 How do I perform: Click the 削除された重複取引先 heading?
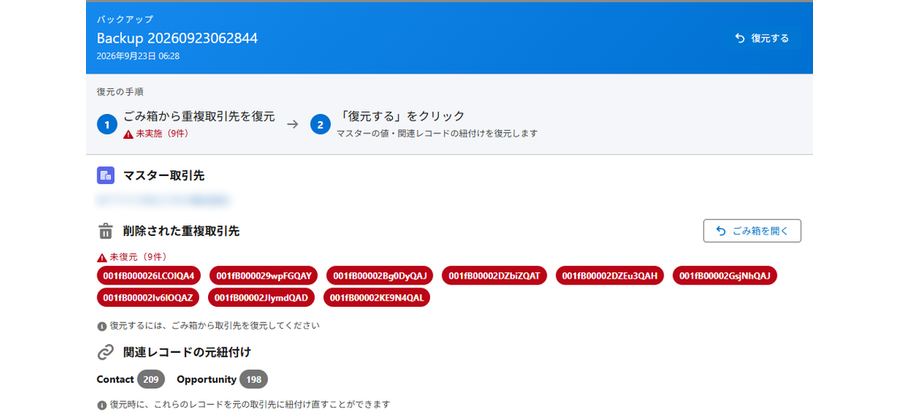(181, 231)
